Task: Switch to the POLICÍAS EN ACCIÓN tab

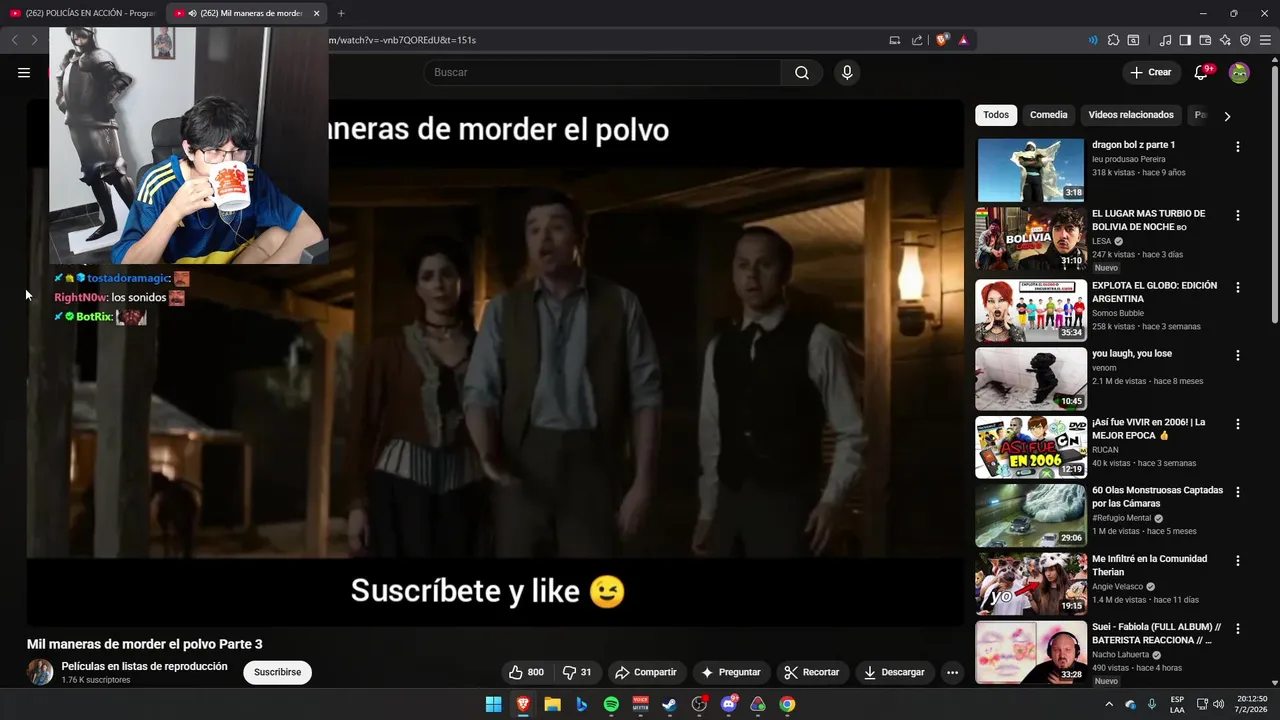Action: tap(82, 13)
